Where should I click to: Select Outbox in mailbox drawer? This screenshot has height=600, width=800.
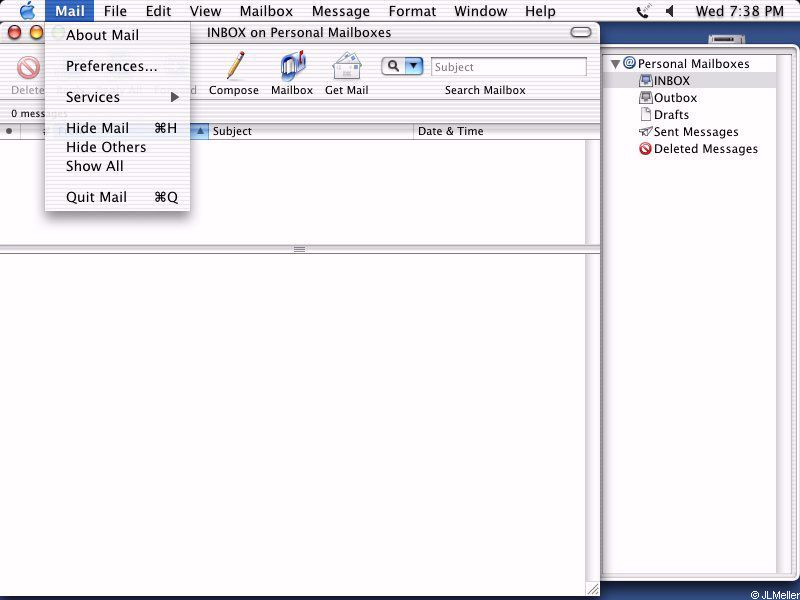[690, 97]
